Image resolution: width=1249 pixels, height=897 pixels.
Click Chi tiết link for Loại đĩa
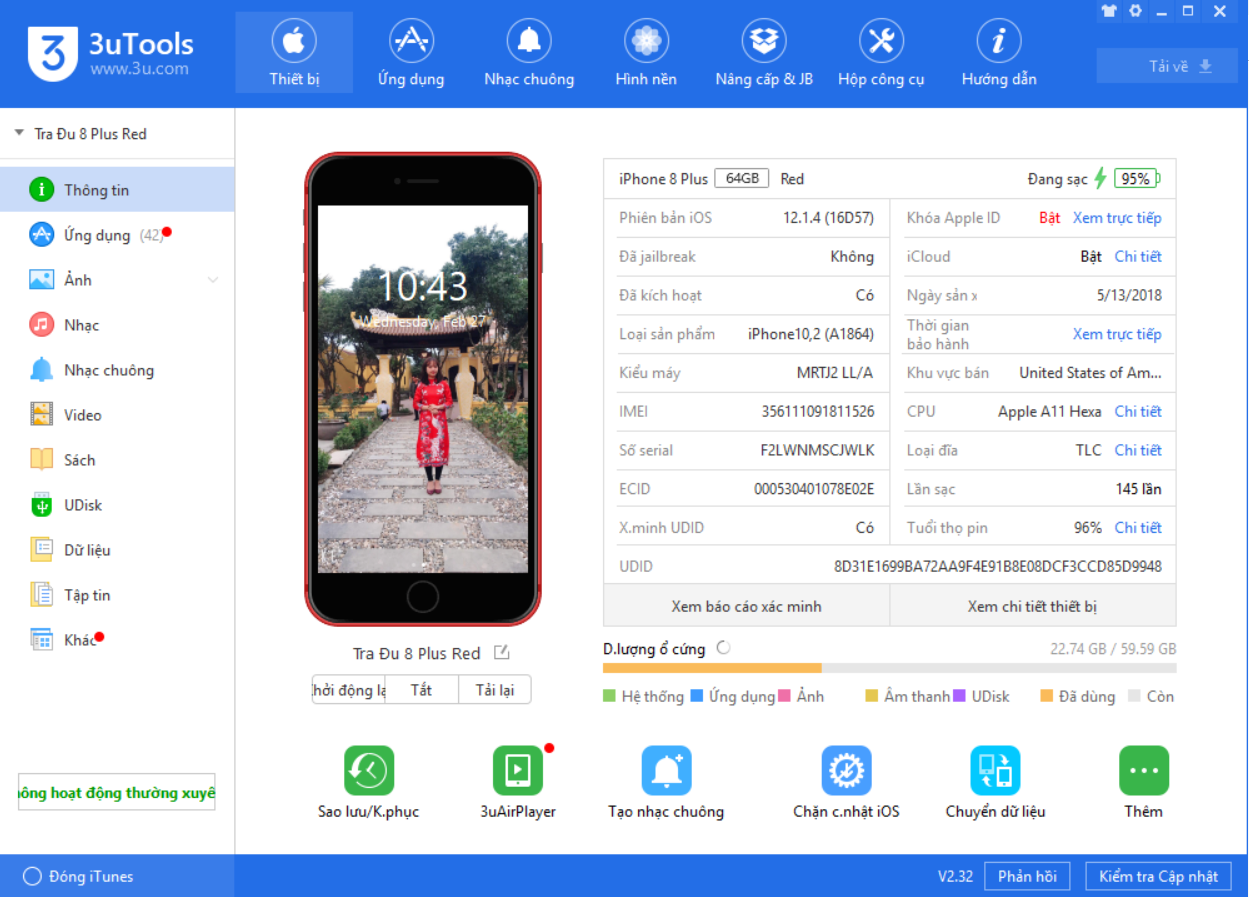pos(1138,451)
